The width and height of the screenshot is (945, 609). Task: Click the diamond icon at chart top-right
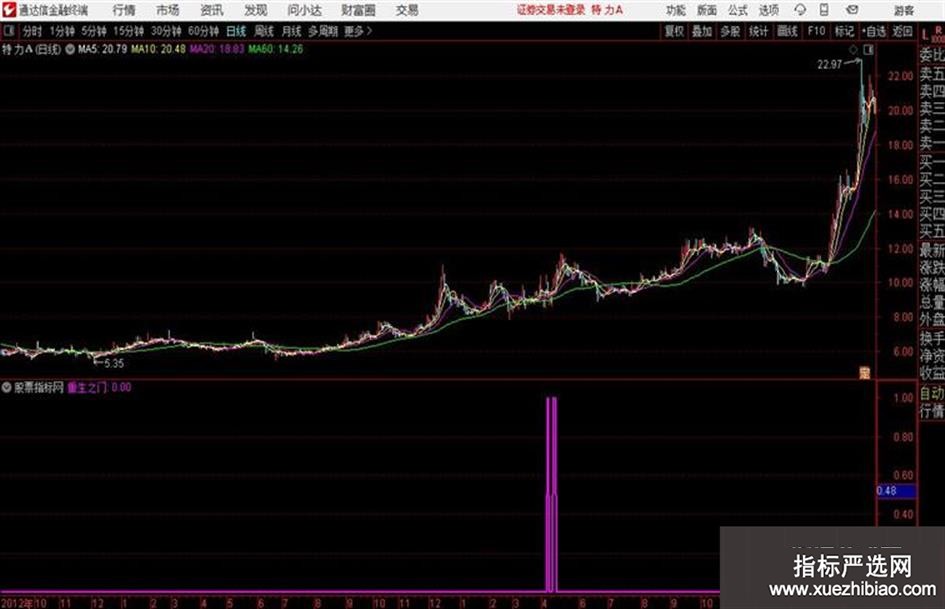point(853,50)
